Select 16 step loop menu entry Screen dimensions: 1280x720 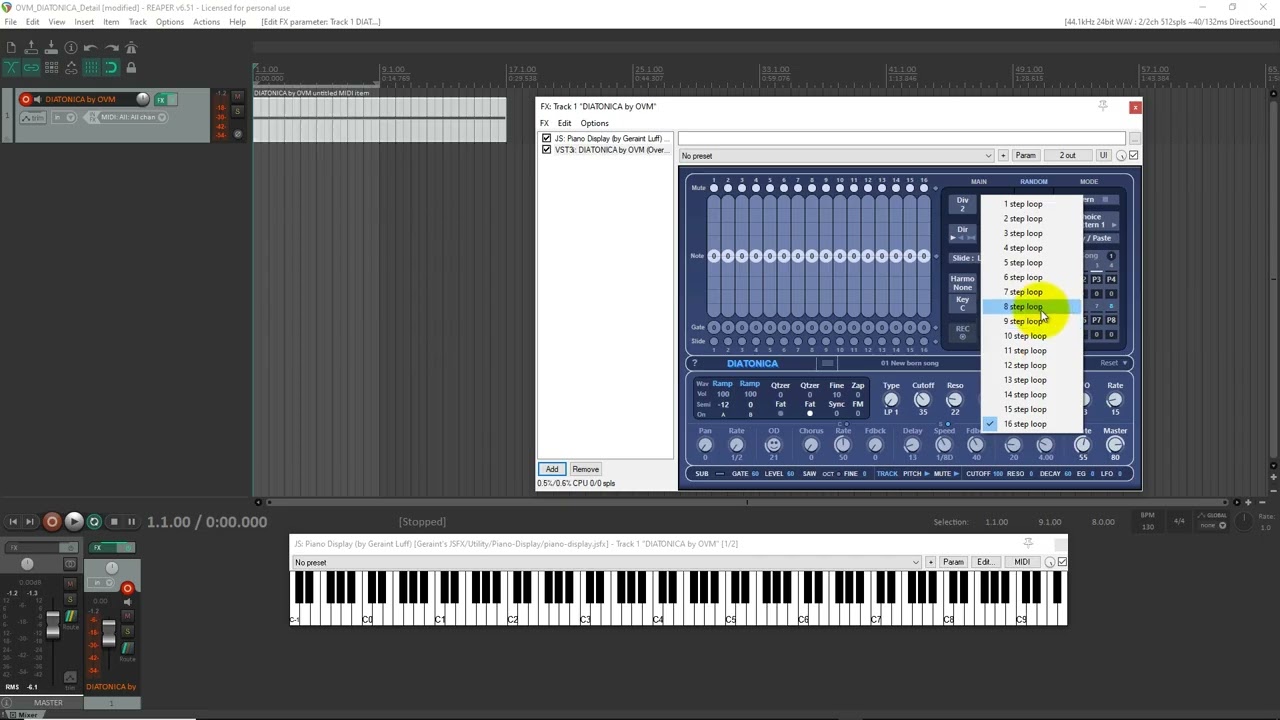(1030, 424)
